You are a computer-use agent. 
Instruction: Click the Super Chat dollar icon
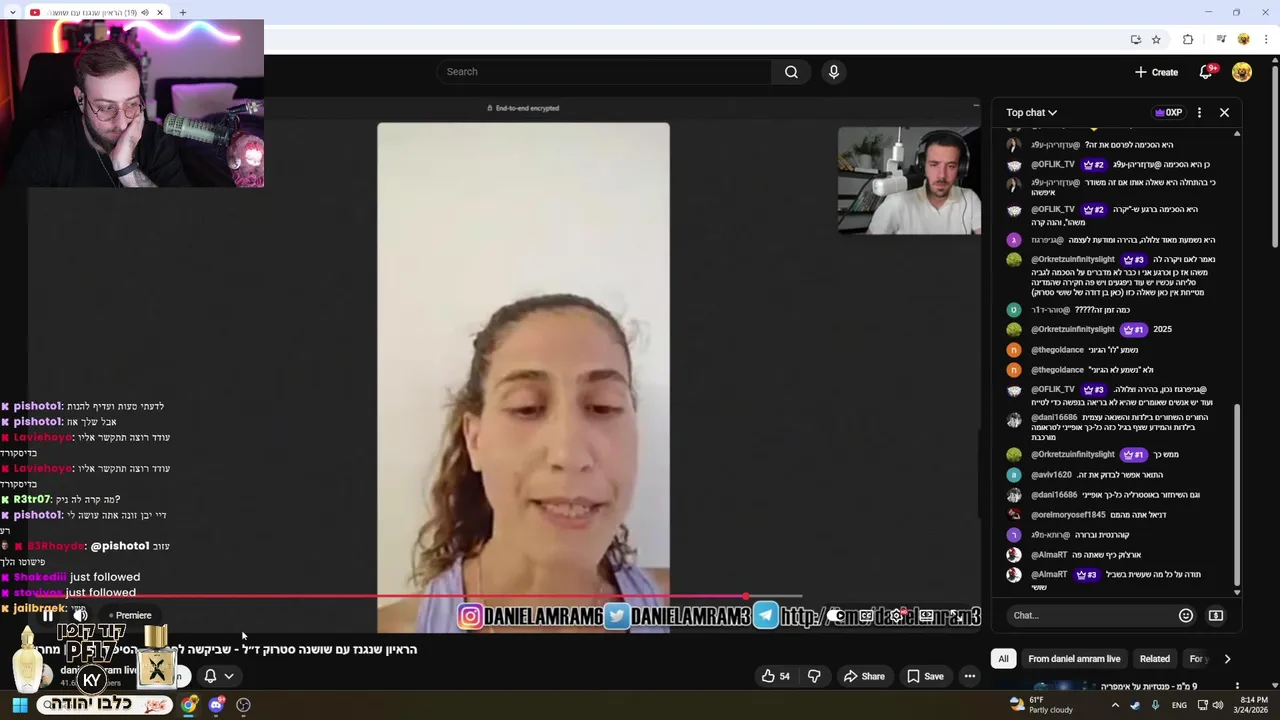[1216, 616]
